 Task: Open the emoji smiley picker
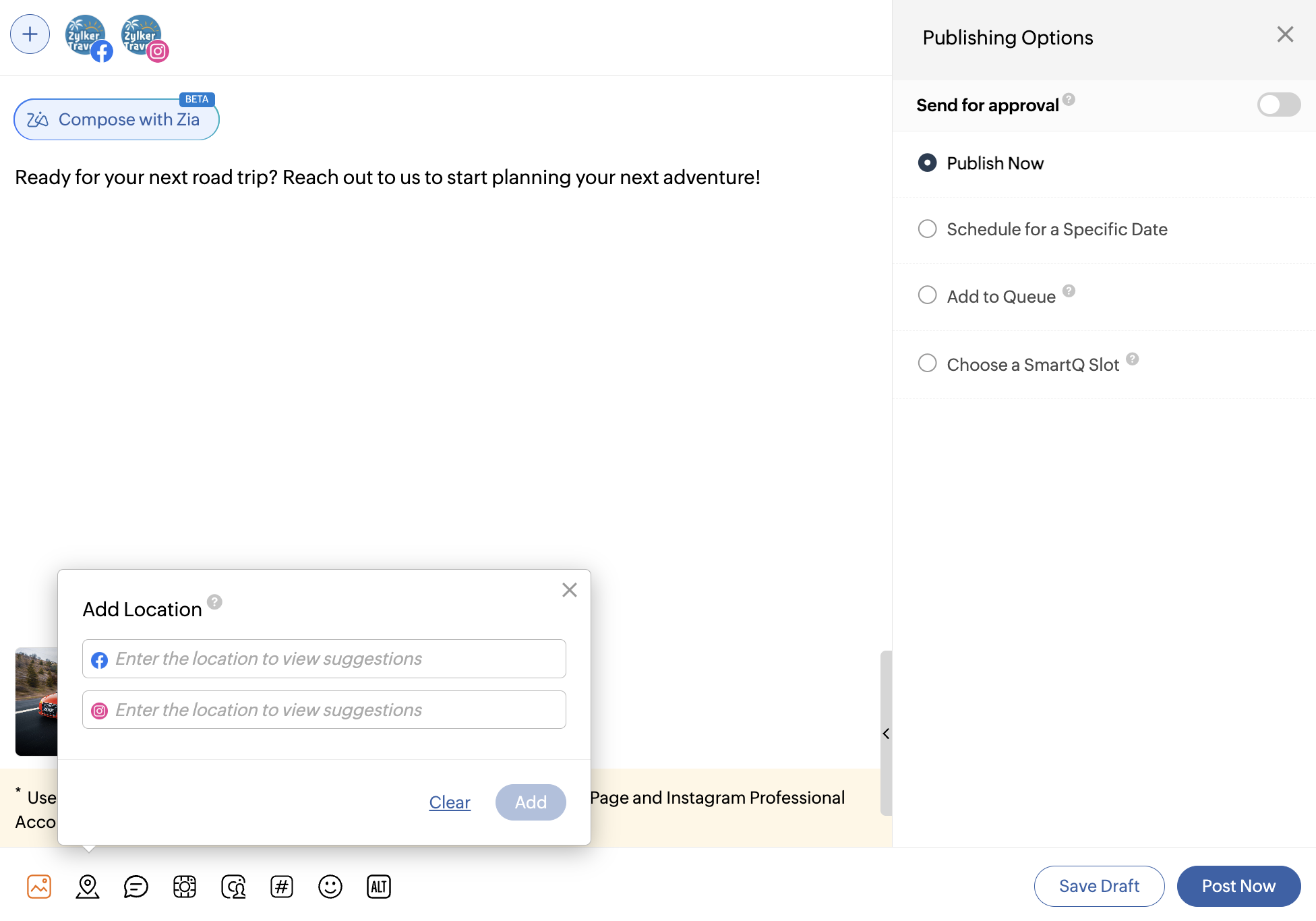(x=330, y=887)
